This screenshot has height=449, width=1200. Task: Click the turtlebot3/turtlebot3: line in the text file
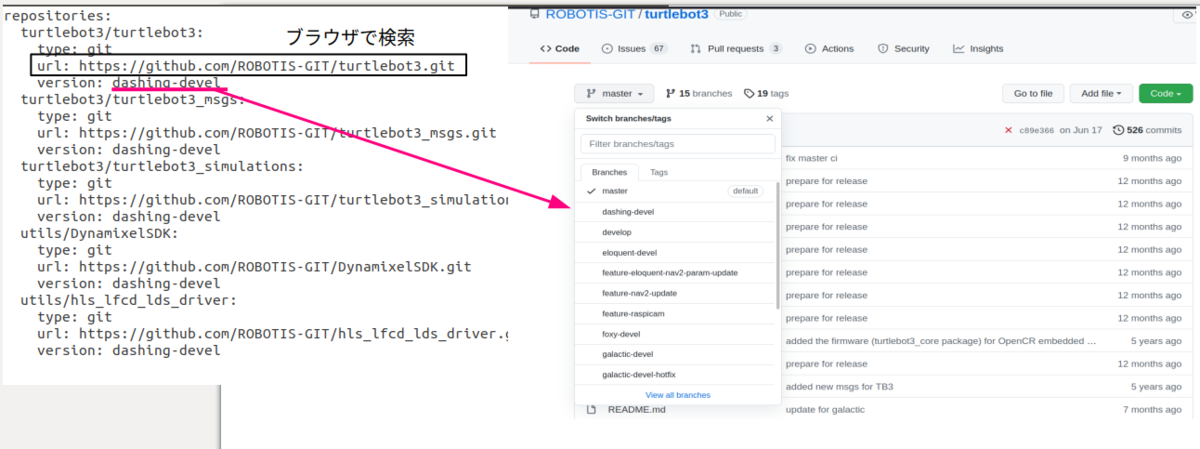pos(112,32)
